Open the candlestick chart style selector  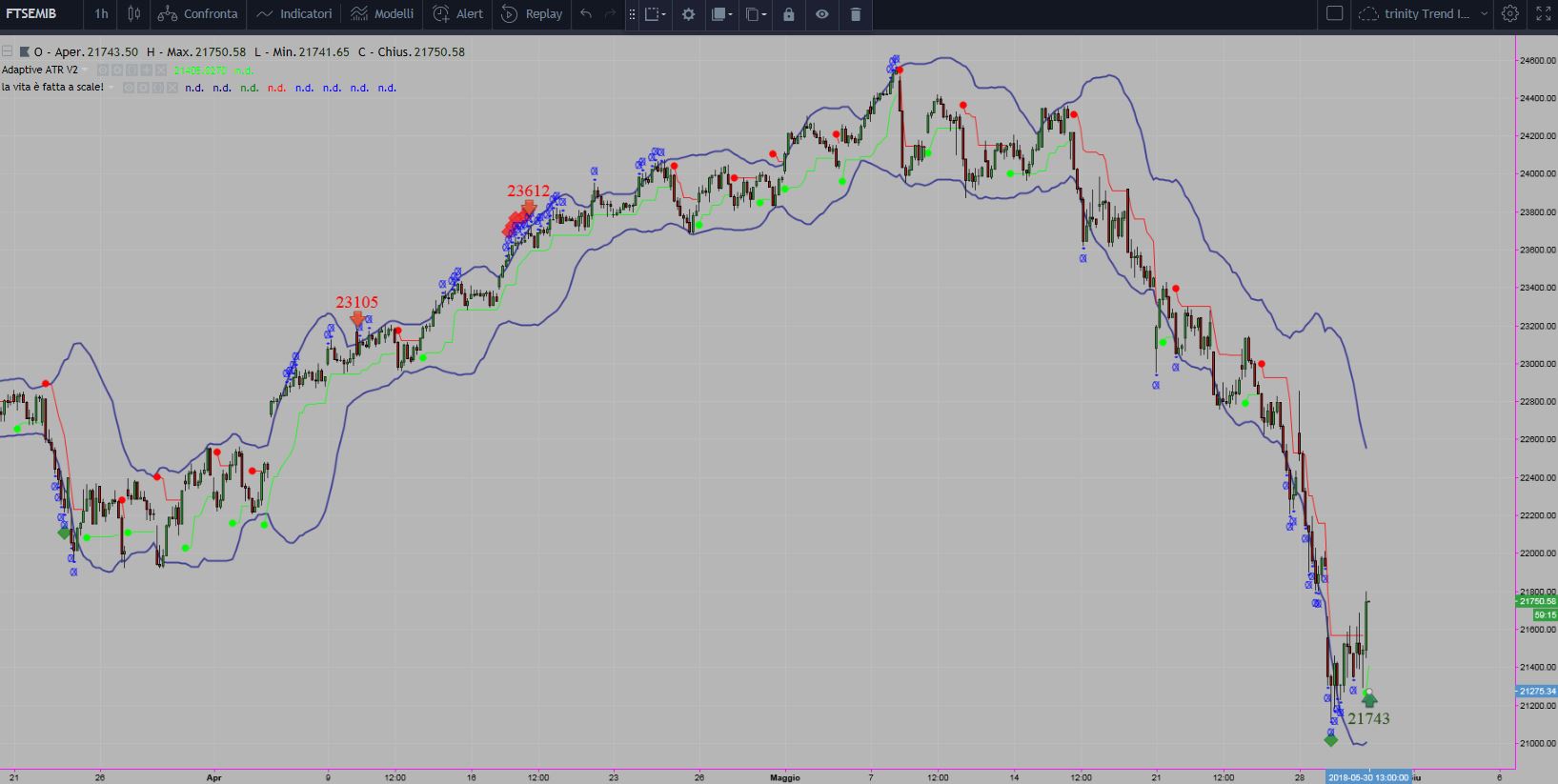click(134, 13)
